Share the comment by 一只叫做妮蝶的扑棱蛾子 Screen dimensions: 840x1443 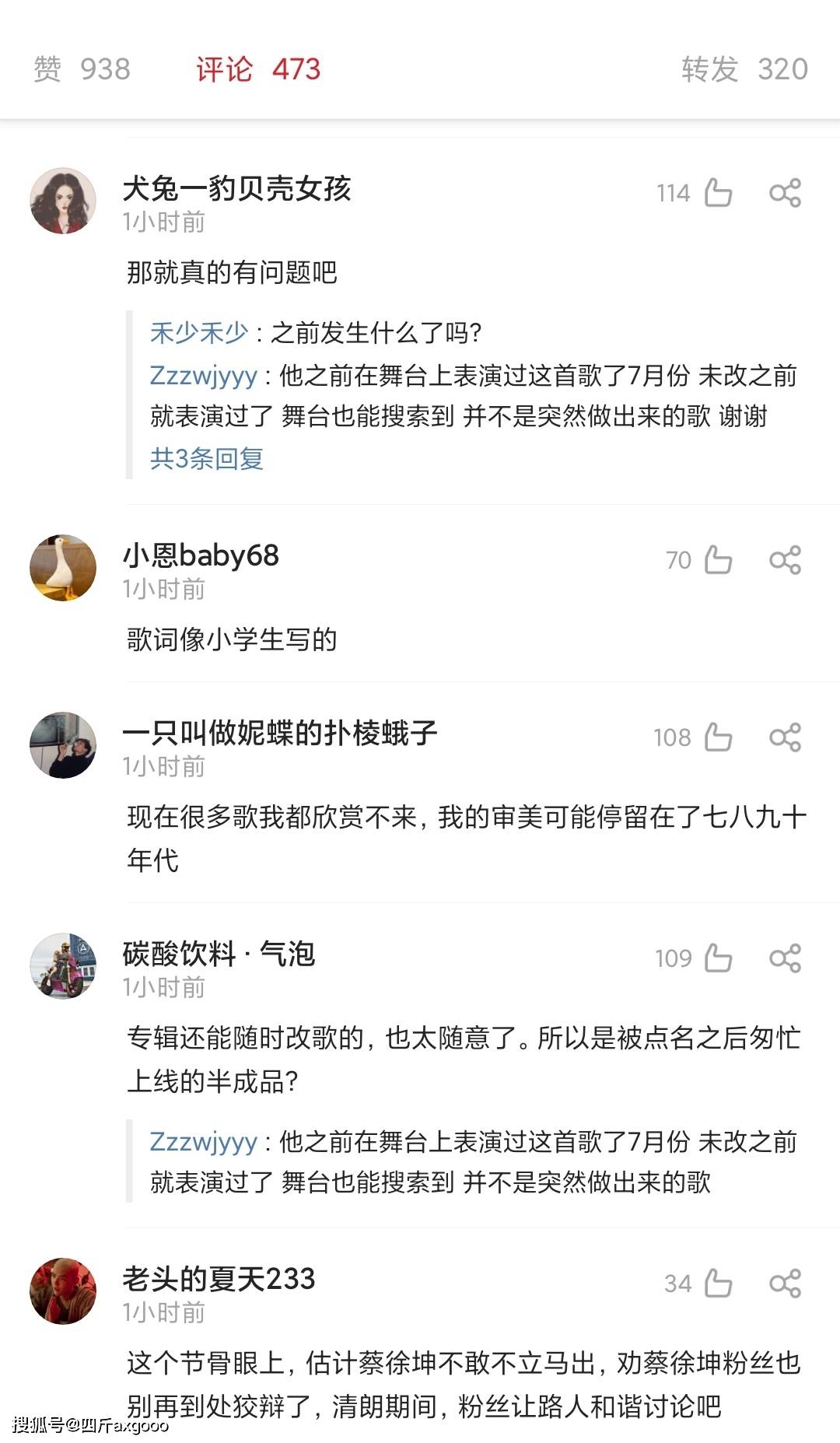(785, 737)
